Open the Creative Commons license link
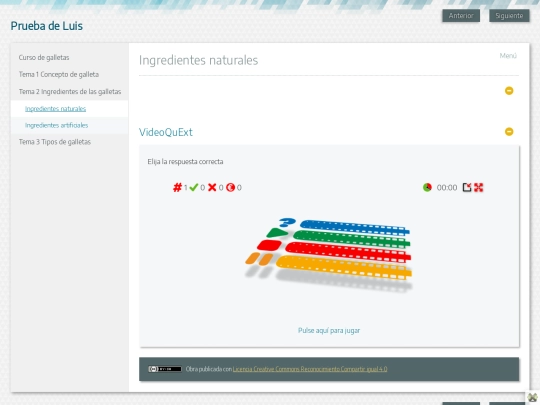The width and height of the screenshot is (540, 405). tap(310, 369)
